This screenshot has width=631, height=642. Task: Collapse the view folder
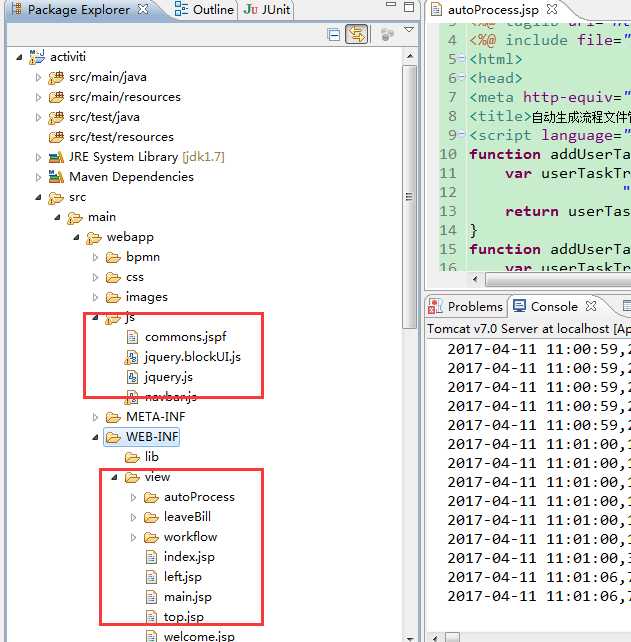pos(115,477)
